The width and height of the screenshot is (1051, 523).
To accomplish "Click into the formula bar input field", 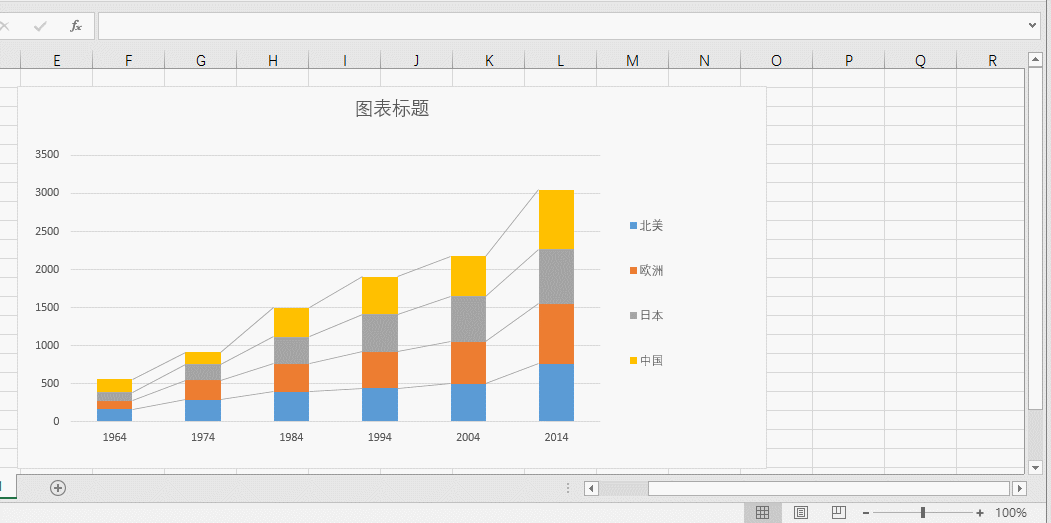I will point(560,26).
